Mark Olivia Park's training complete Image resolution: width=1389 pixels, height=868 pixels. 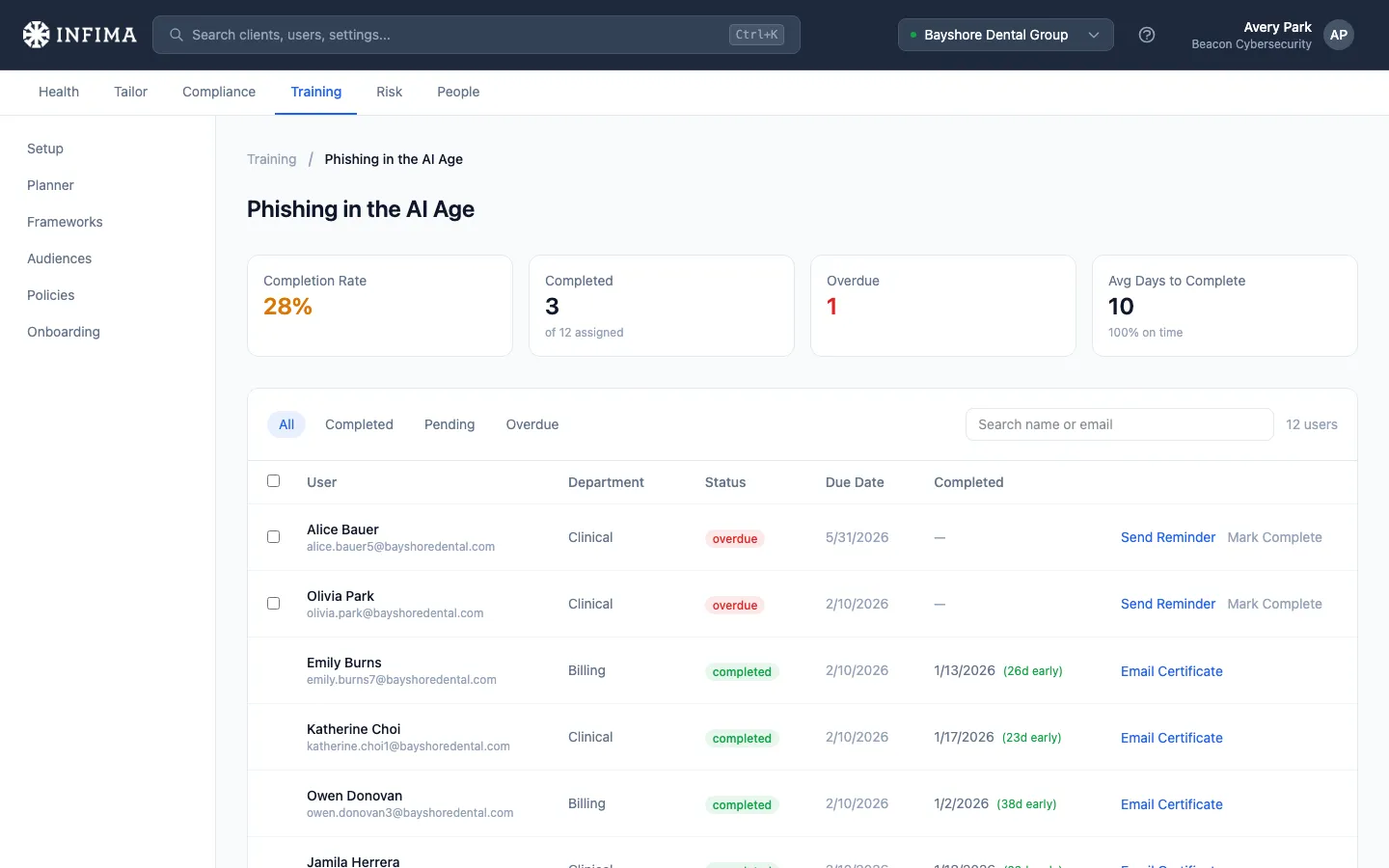(x=1274, y=604)
